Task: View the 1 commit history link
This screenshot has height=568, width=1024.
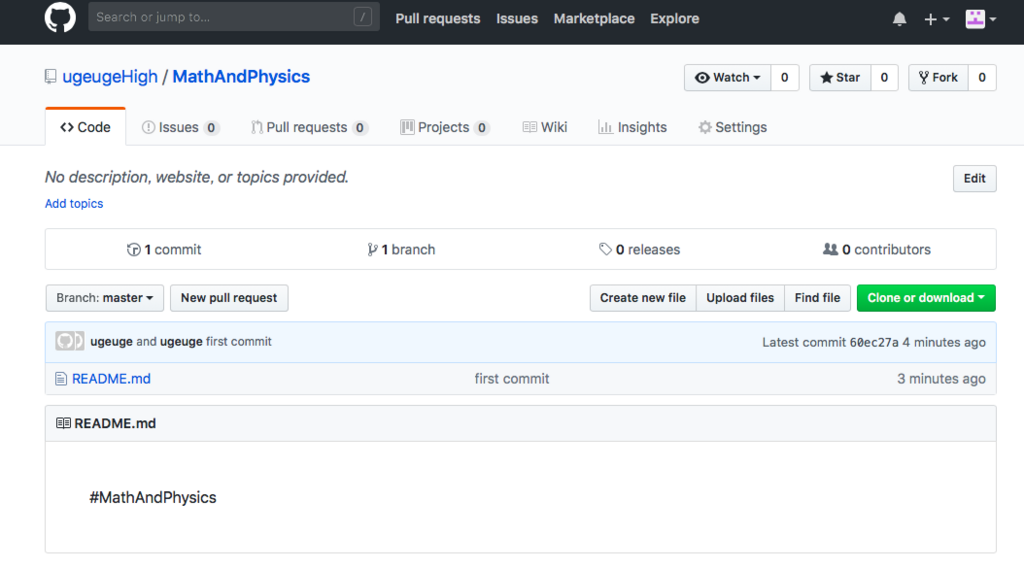Action: pyautogui.click(x=164, y=249)
